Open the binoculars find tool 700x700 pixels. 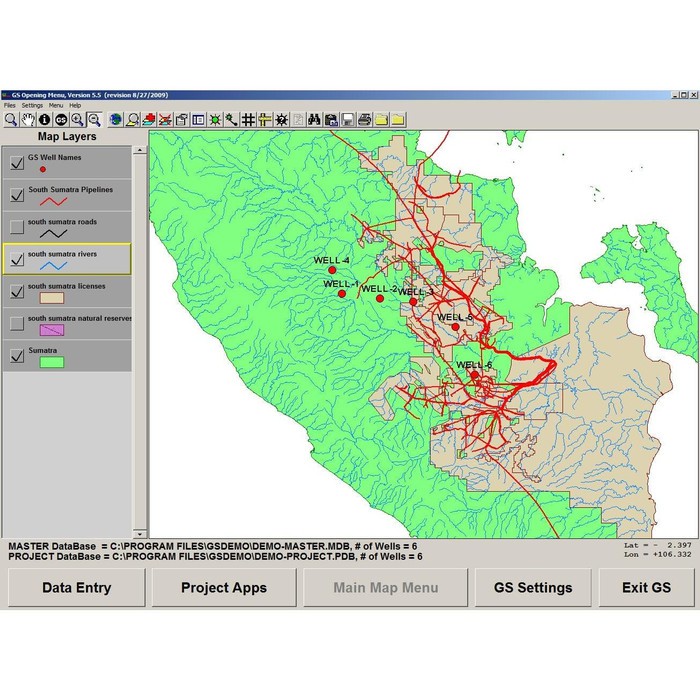313,120
